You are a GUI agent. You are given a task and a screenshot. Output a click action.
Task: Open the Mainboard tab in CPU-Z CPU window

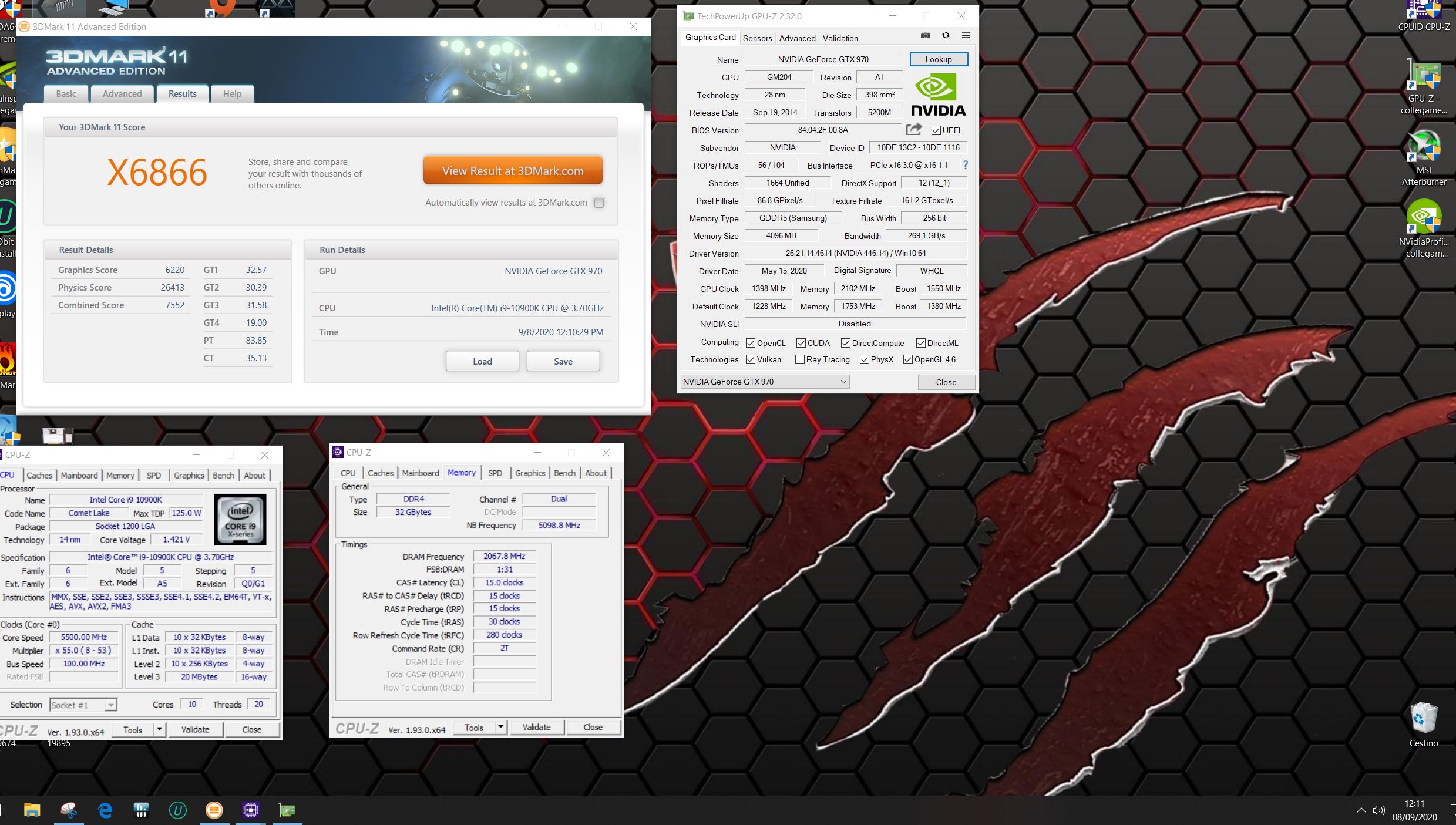tap(79, 475)
